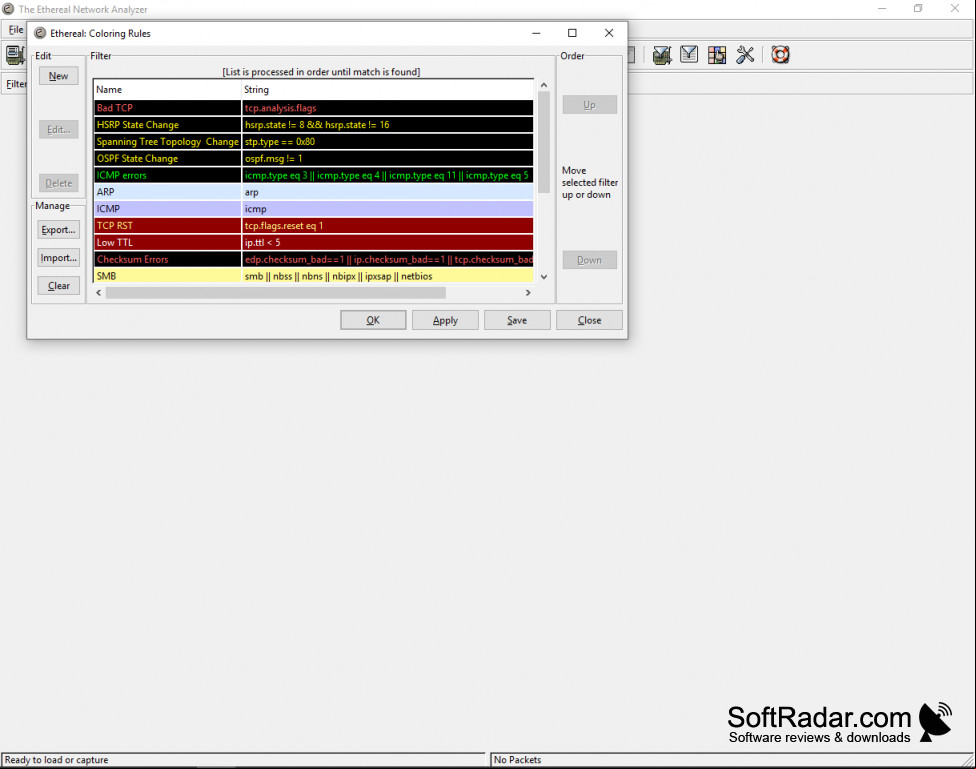Viewport: 976px width, 769px height.
Task: Click the vertical scrollbar thumb in filter list
Action: pyautogui.click(x=543, y=142)
